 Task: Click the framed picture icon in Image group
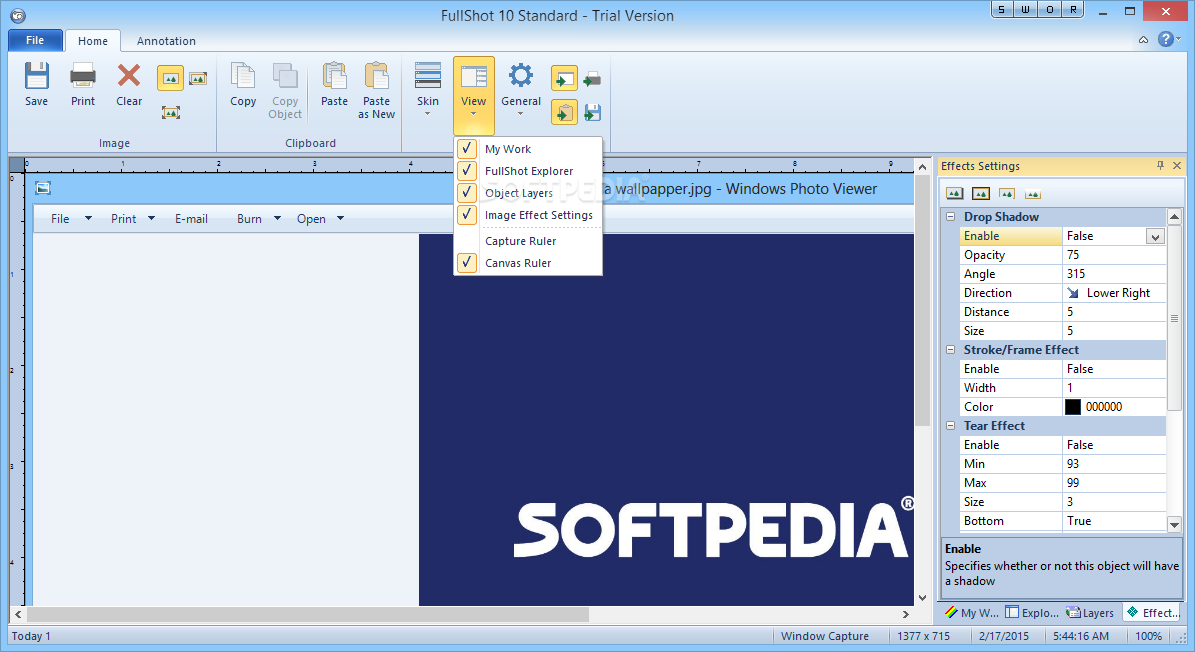coord(198,78)
